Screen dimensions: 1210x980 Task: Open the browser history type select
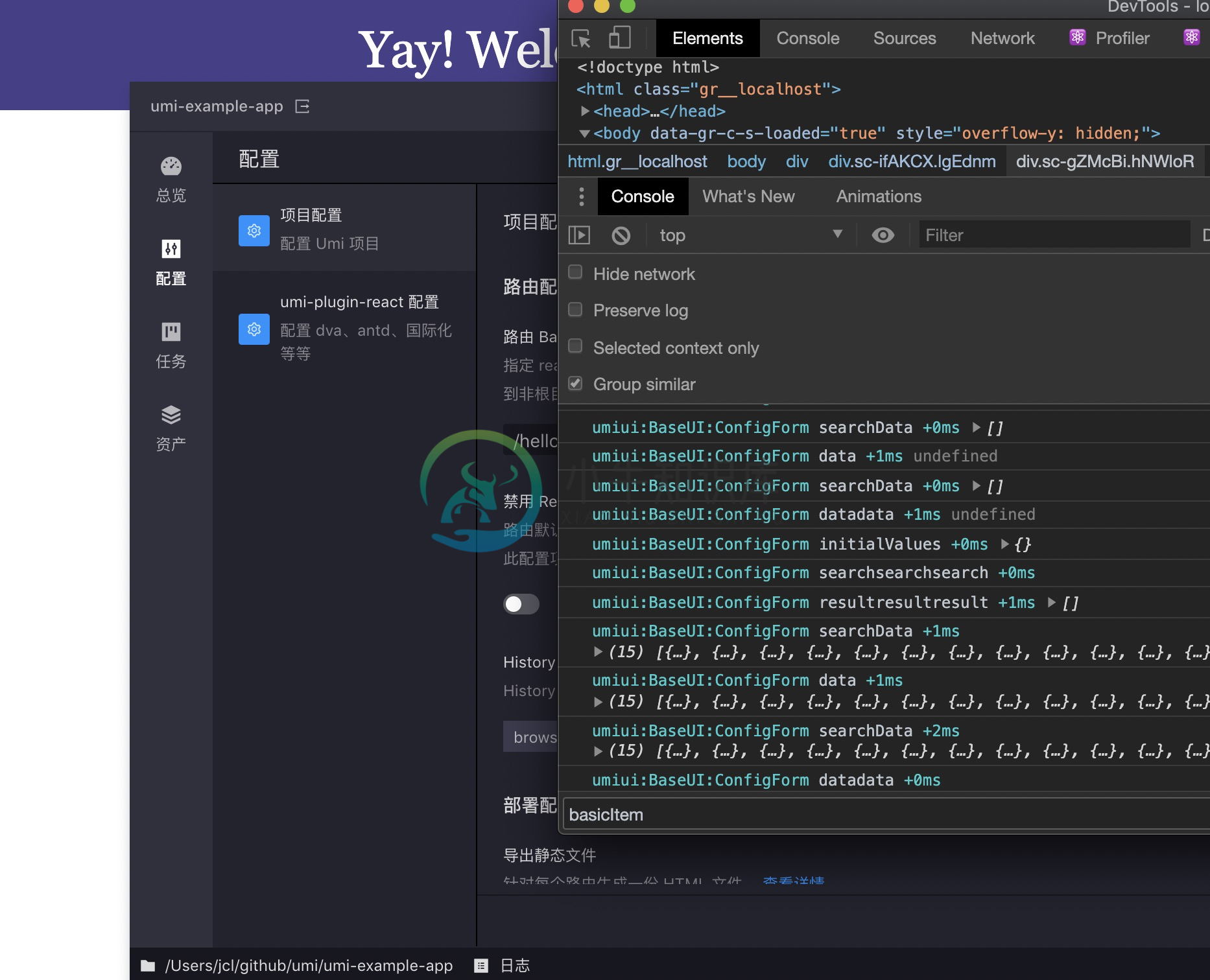[530, 736]
